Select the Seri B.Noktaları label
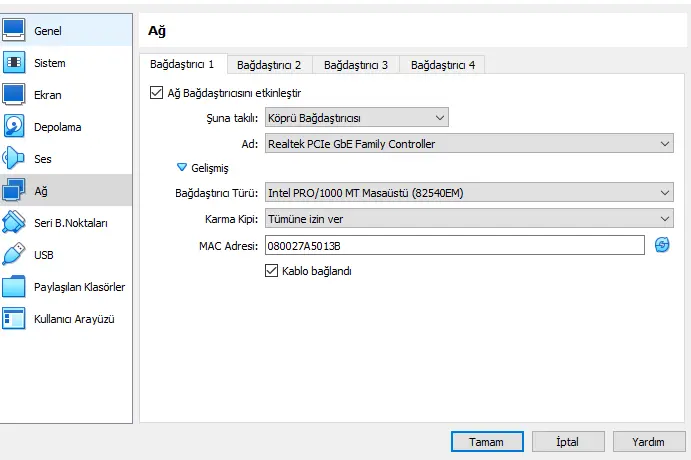691x460 pixels. pos(71,223)
